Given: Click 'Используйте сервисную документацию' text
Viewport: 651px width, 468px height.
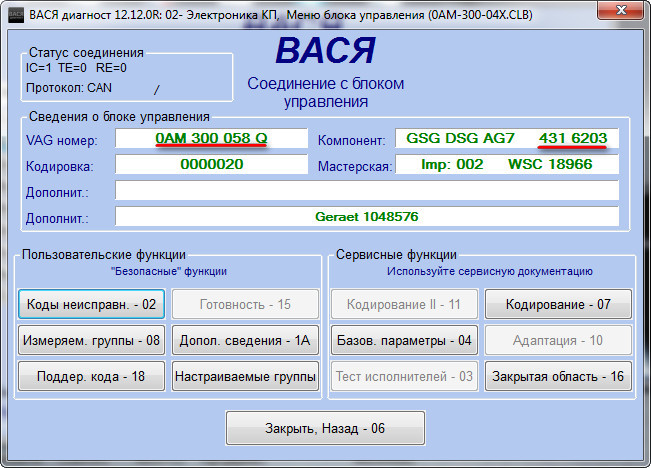Looking at the screenshot, I should [x=489, y=272].
